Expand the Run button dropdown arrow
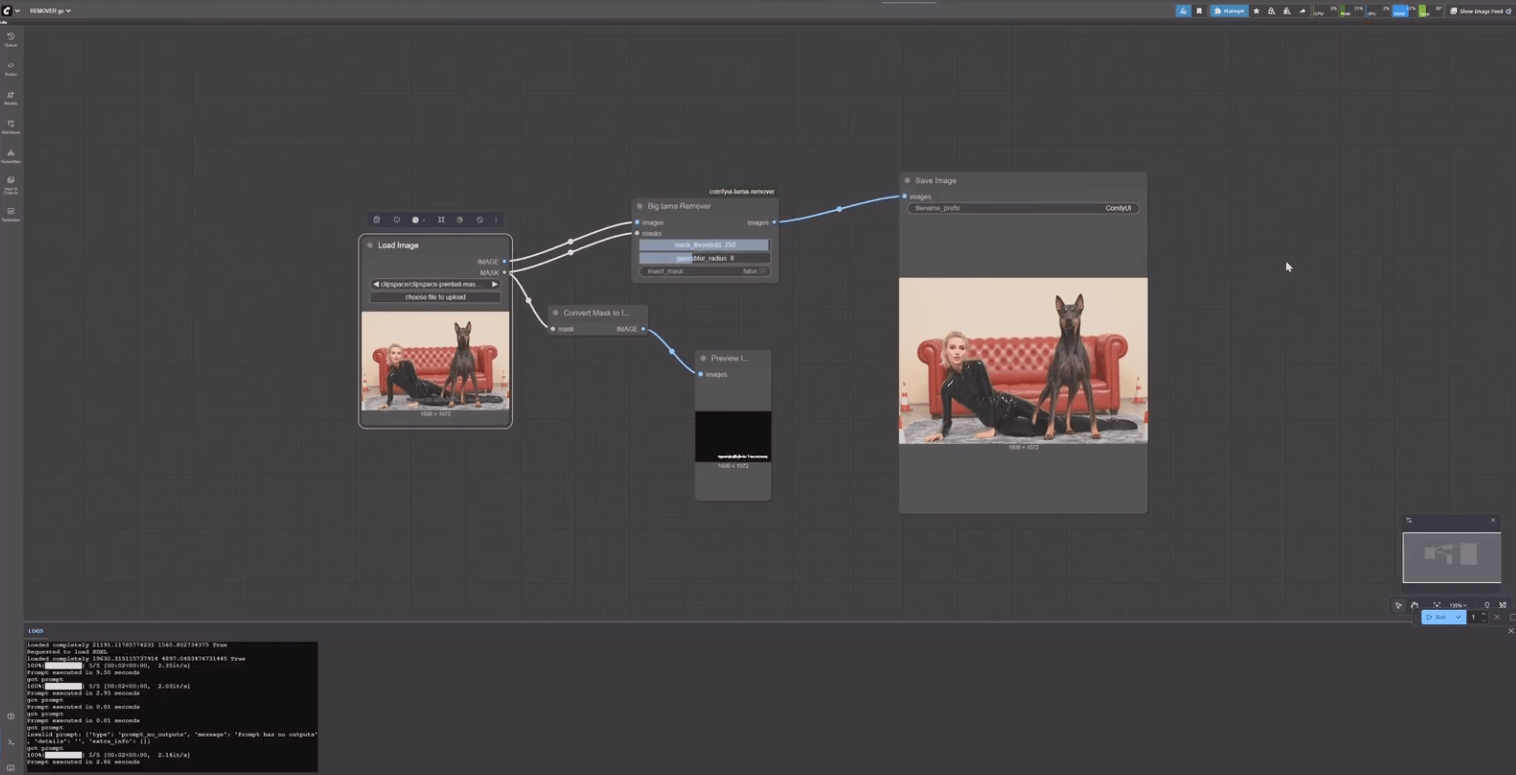 click(1458, 617)
